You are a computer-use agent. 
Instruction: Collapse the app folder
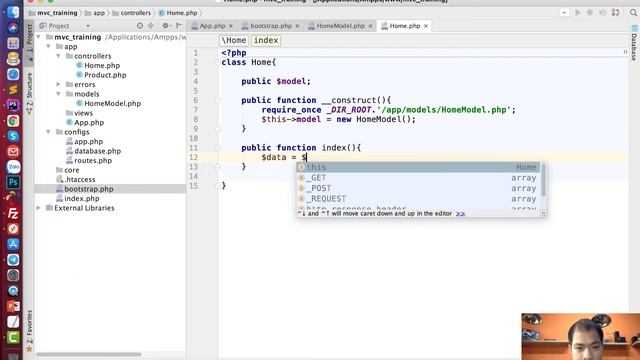tap(49, 47)
